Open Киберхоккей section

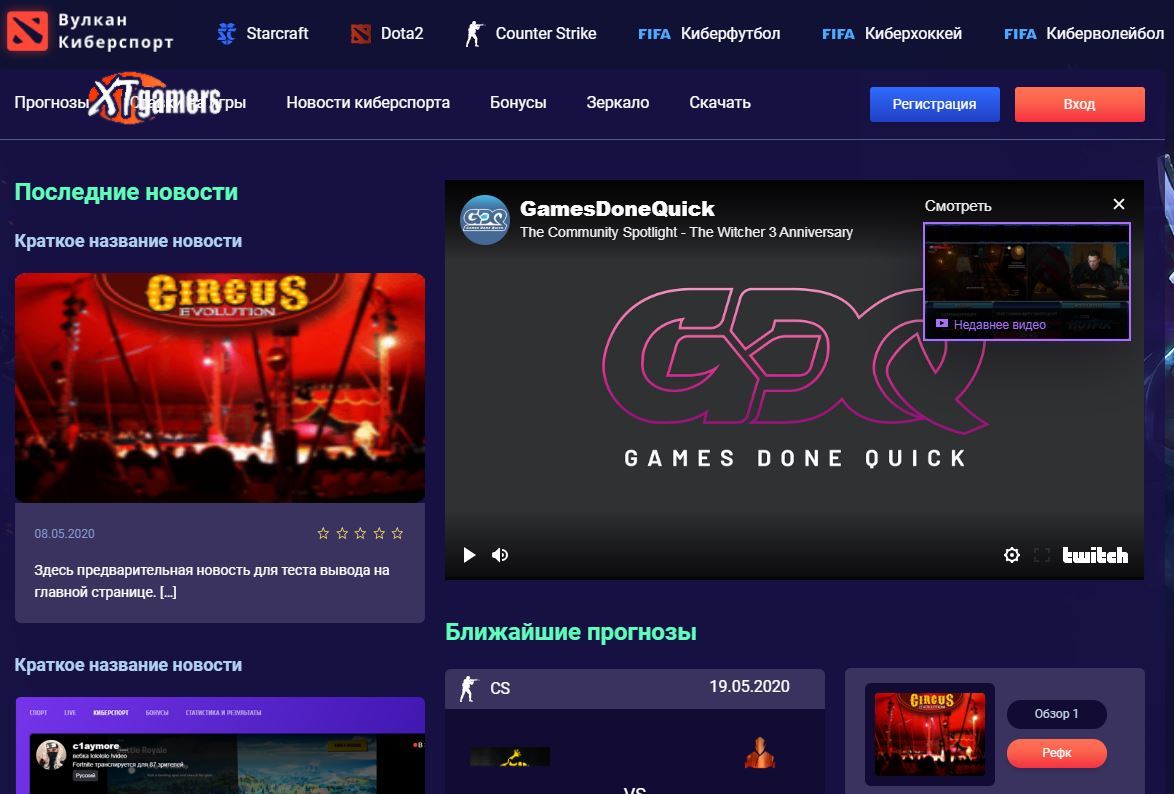tap(913, 34)
